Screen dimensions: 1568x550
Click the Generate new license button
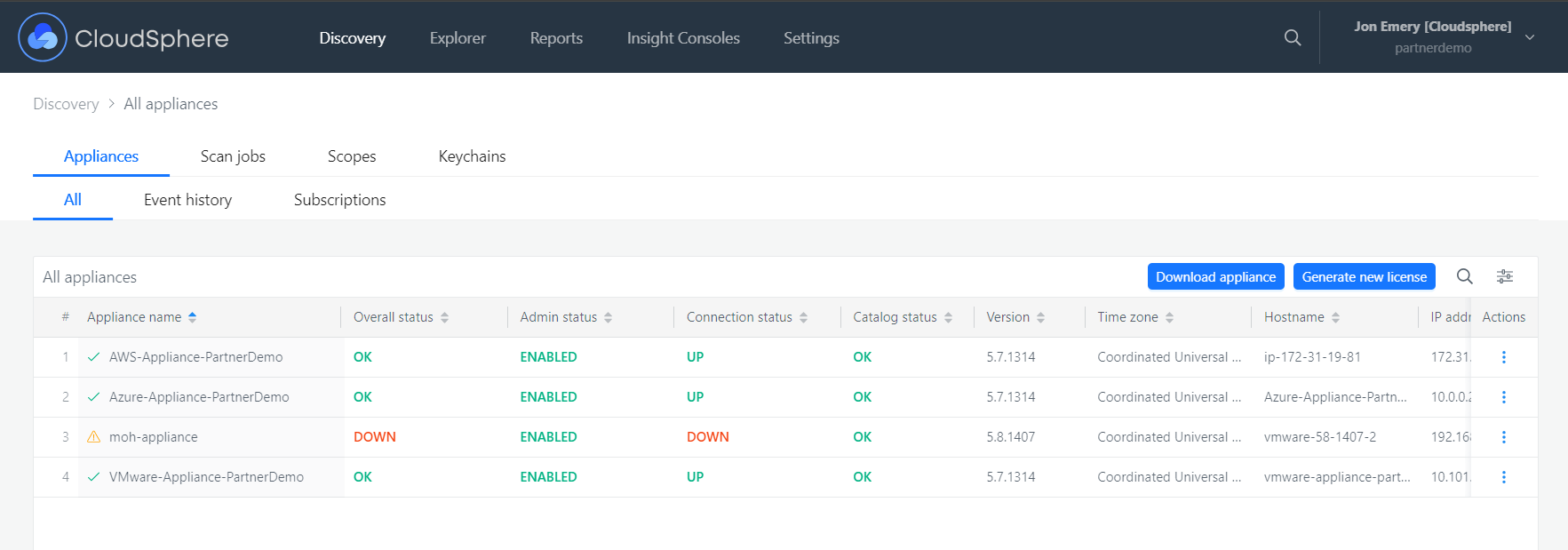click(x=1364, y=276)
